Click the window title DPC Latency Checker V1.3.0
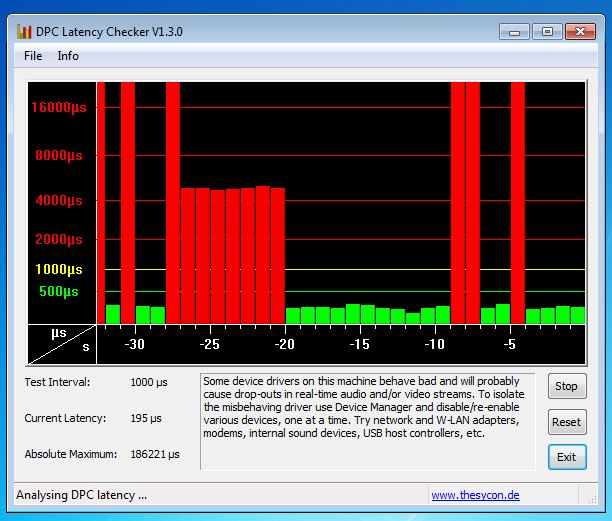This screenshot has width=612, height=521. pyautogui.click(x=109, y=32)
